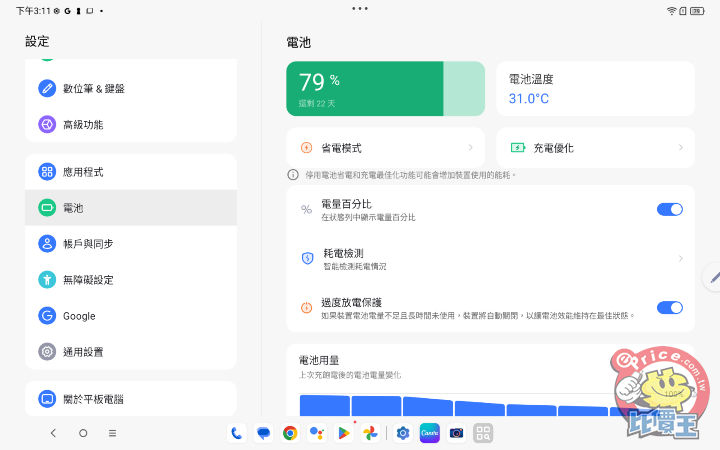Click the purple advanced features icon
The image size is (720, 450).
[x=47, y=124]
